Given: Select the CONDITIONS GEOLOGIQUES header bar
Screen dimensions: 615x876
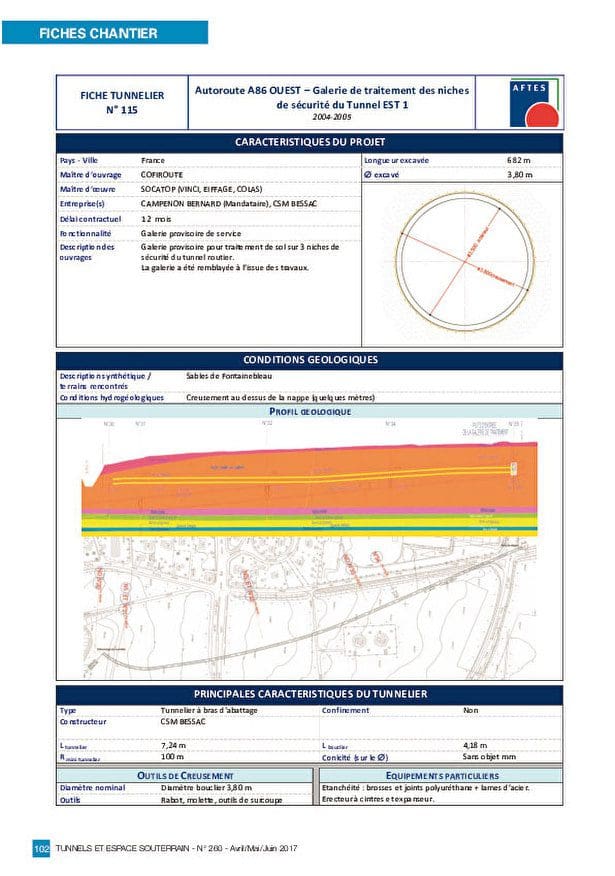Looking at the screenshot, I should coord(309,359).
